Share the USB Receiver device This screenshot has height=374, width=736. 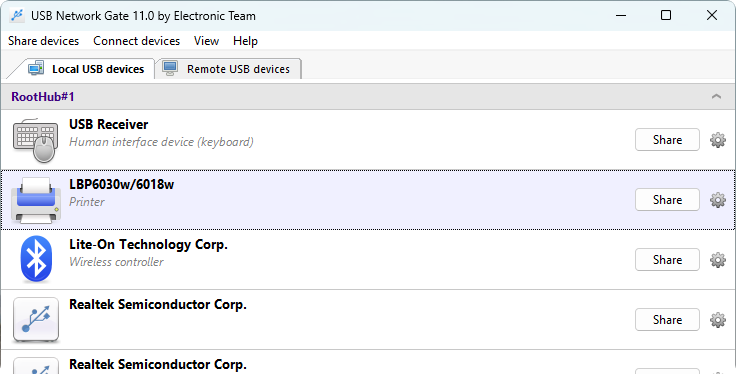coord(667,140)
